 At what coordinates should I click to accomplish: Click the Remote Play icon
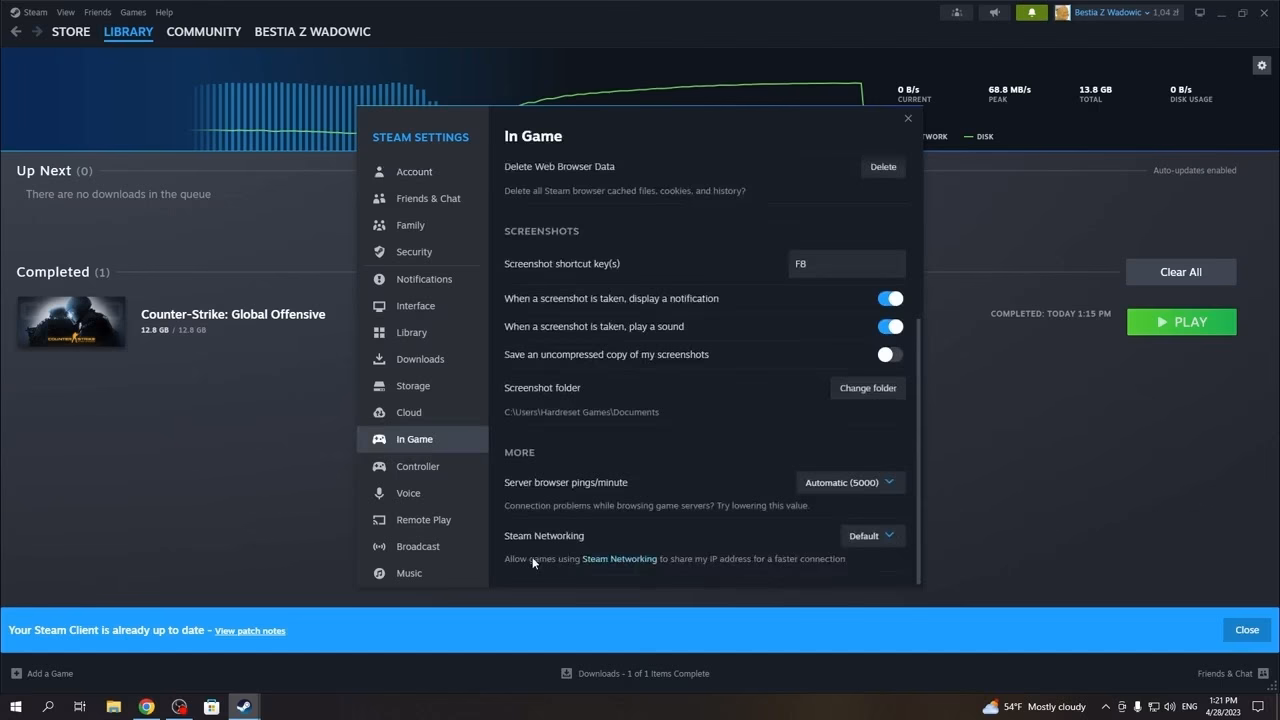coord(379,520)
